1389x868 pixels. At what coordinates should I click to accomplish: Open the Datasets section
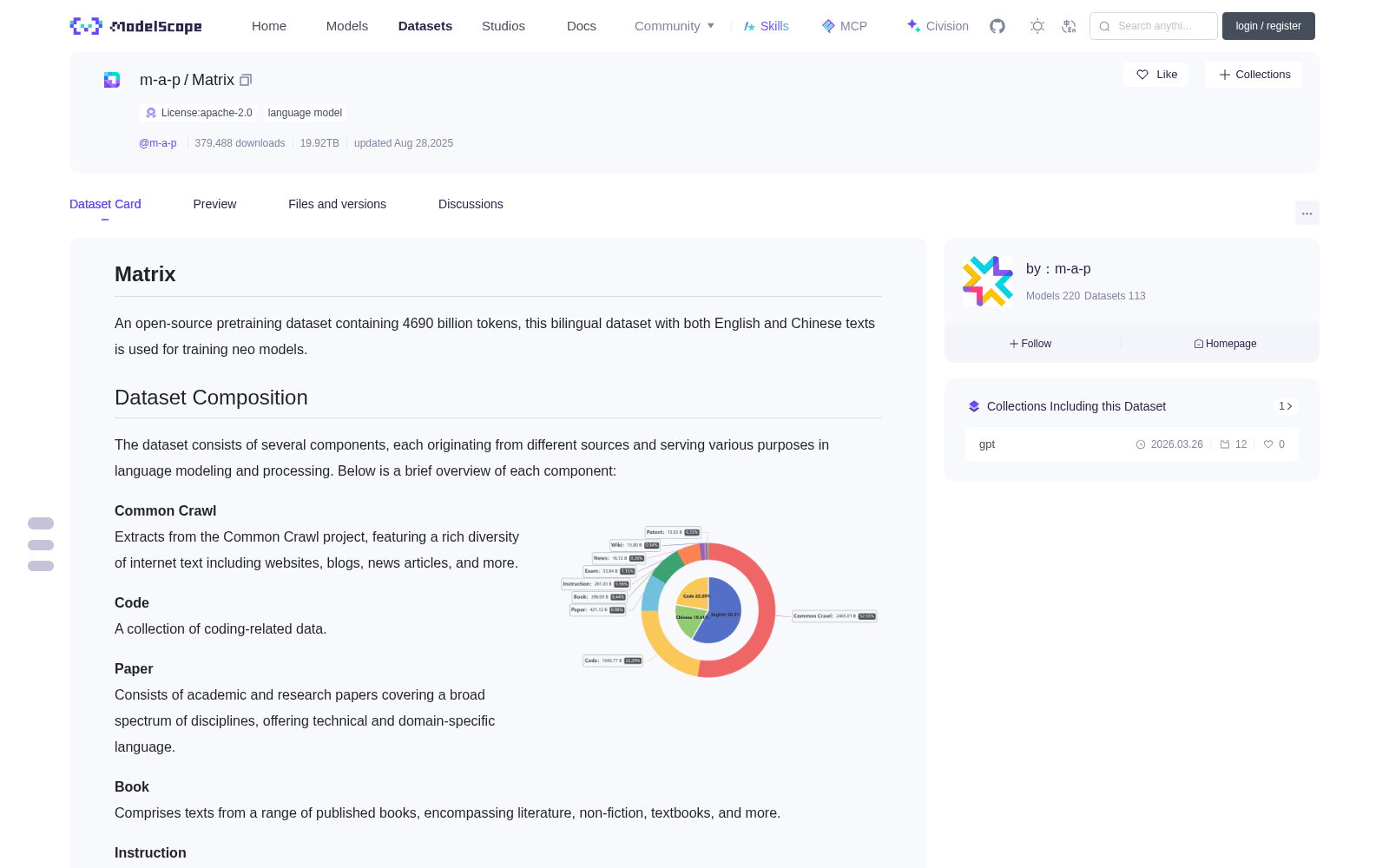[x=425, y=26]
